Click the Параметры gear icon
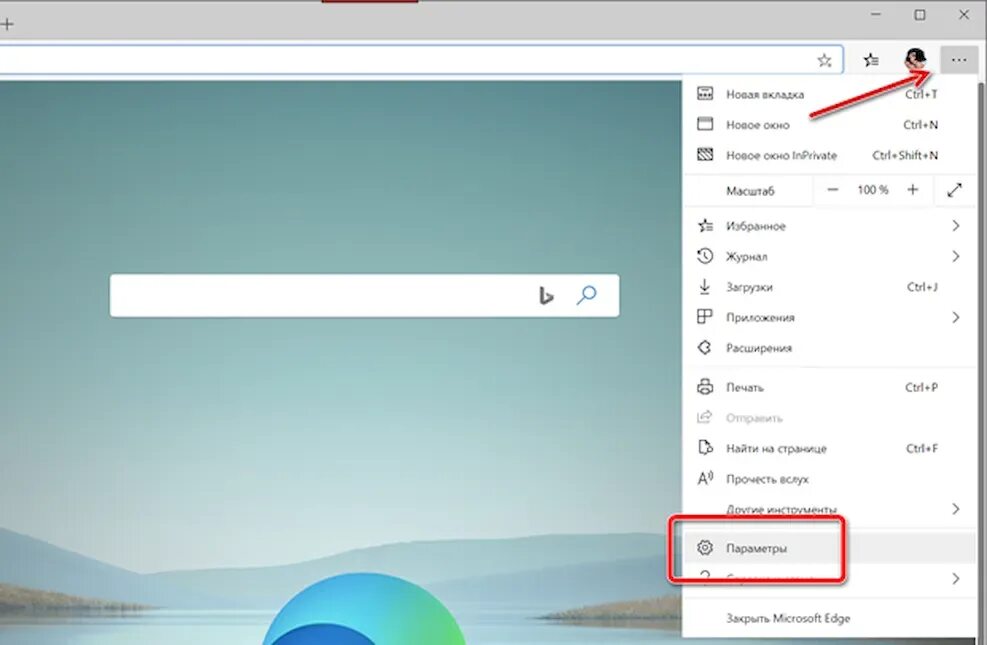This screenshot has height=645, width=987. [705, 547]
